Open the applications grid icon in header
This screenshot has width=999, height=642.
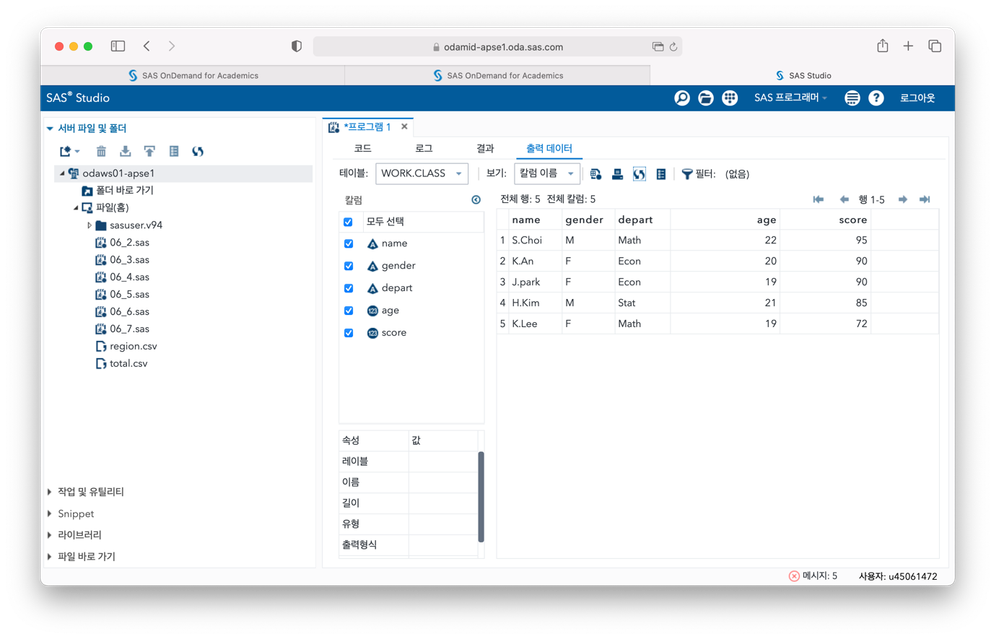729,98
